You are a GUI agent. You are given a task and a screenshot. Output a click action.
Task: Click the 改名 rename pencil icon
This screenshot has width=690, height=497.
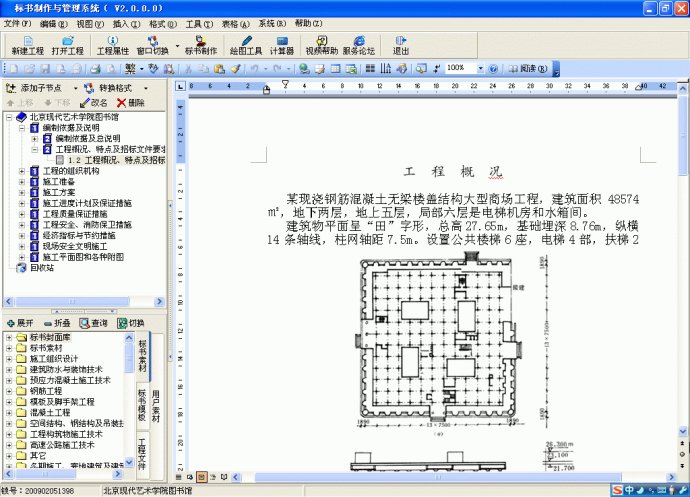93,103
